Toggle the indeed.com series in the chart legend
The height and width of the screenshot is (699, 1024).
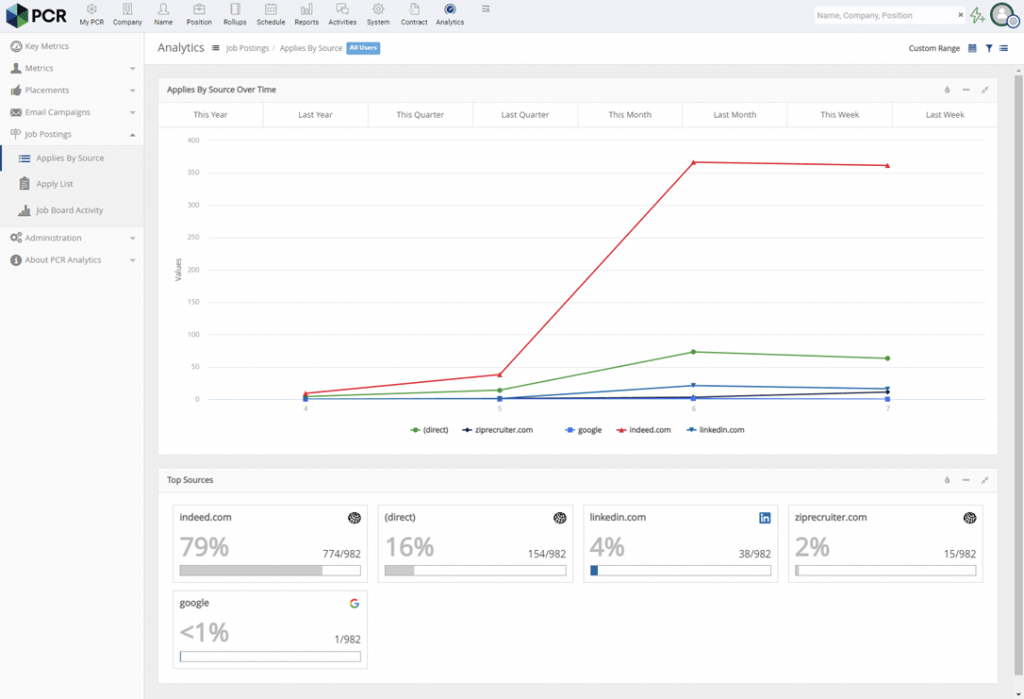pyautogui.click(x=648, y=429)
